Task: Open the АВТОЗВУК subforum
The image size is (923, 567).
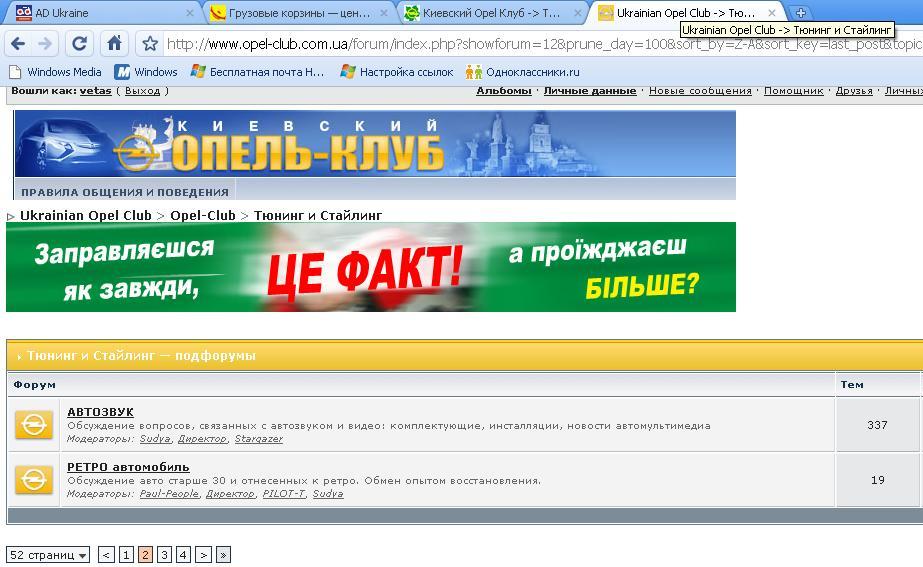Action: [100, 412]
